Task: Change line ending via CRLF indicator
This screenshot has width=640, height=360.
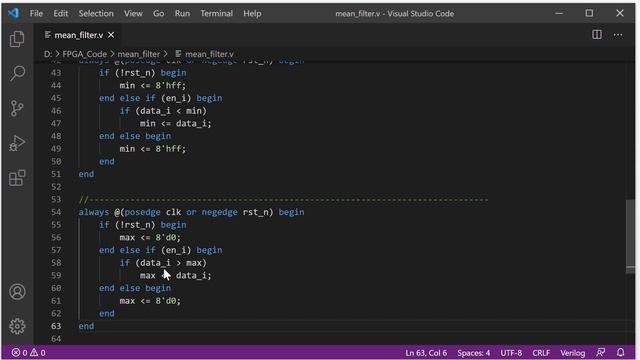Action: pyautogui.click(x=541, y=353)
